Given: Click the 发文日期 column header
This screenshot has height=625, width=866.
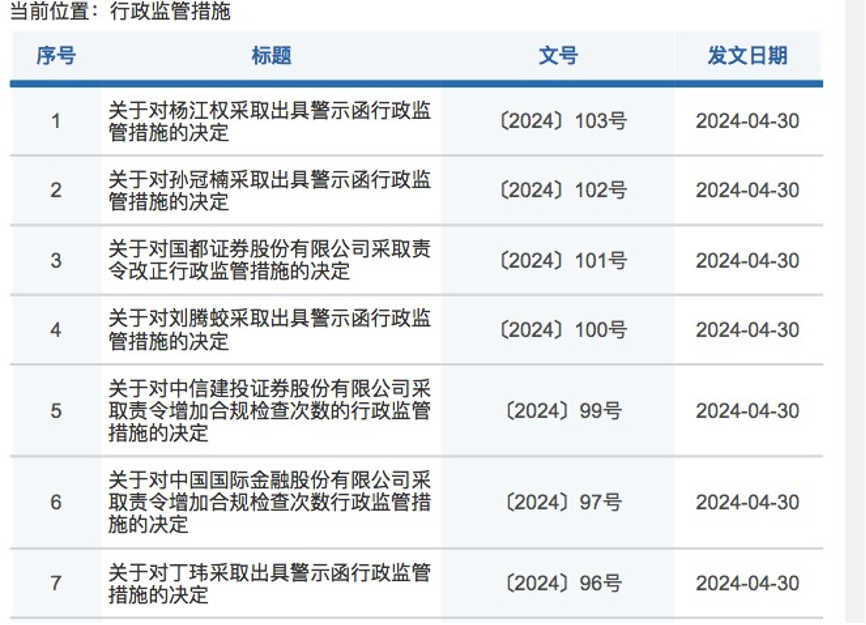Looking at the screenshot, I should click(x=747, y=56).
